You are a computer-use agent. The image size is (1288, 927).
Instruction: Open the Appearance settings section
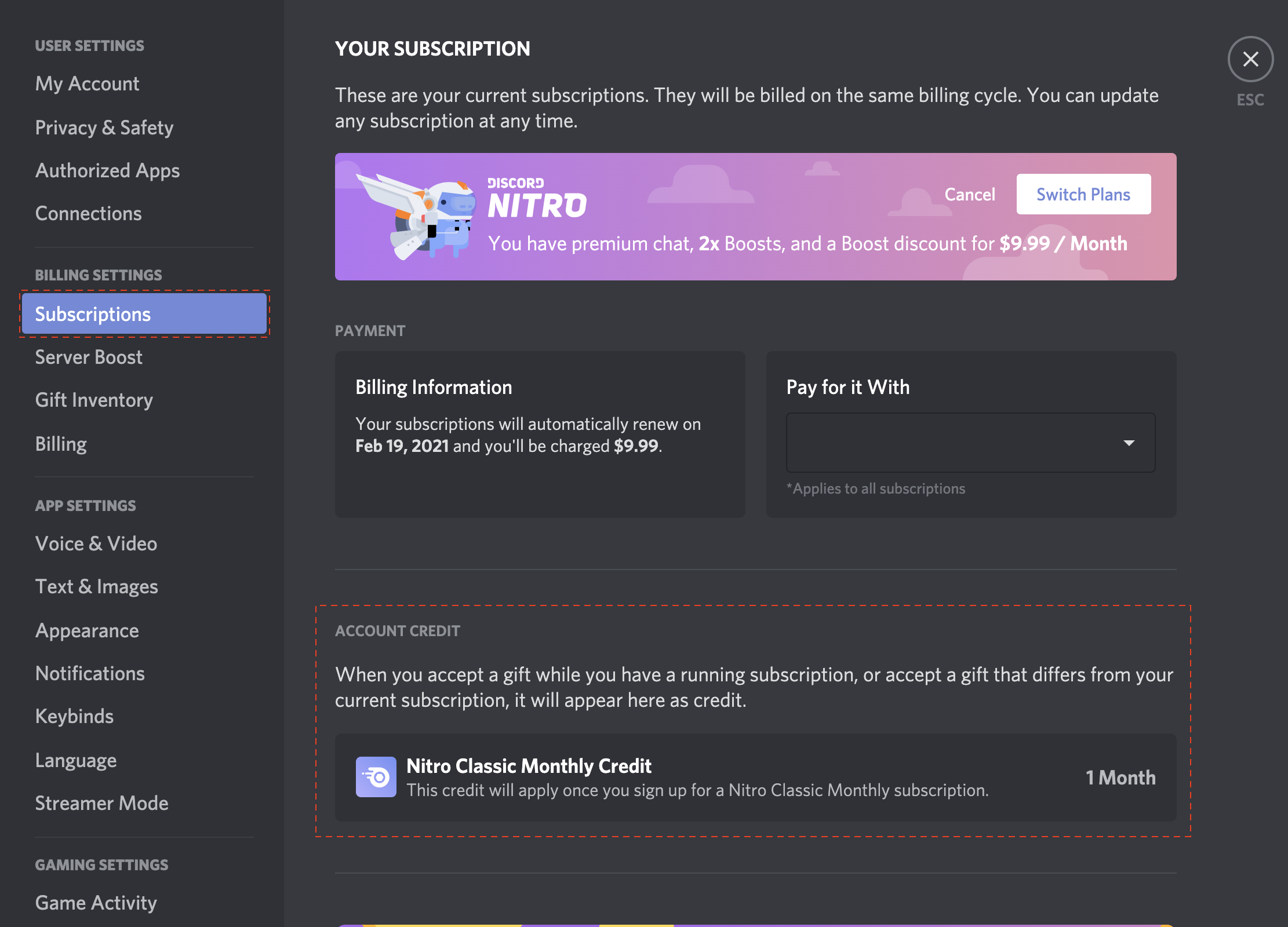coord(88,629)
